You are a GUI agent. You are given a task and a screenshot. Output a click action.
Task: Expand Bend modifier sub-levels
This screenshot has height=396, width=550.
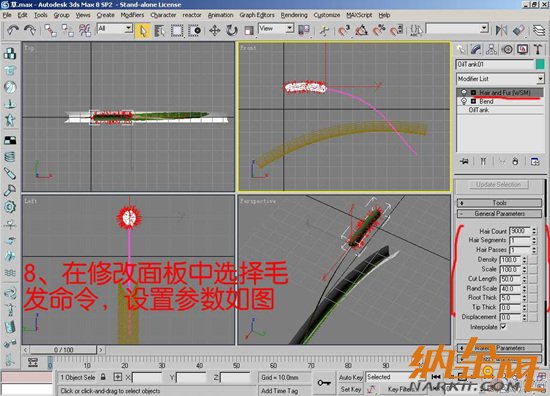(x=473, y=101)
